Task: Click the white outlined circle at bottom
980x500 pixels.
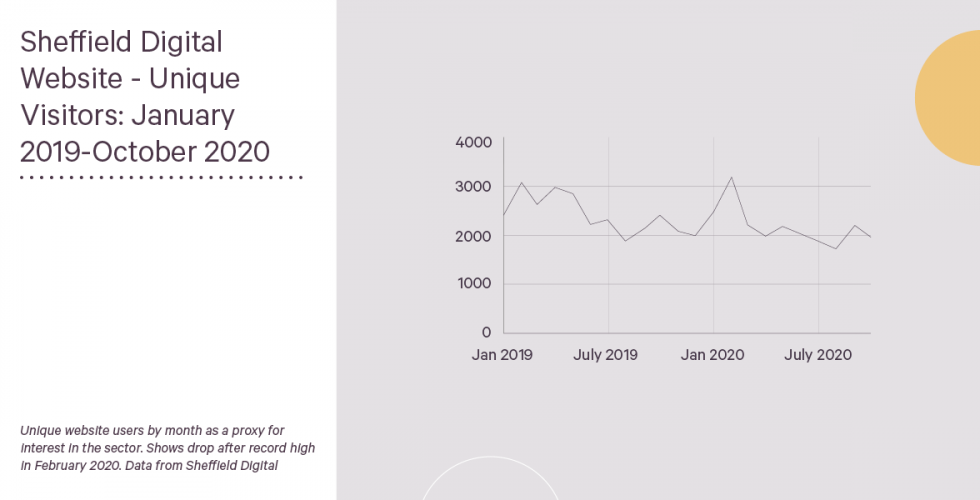Action: (x=491, y=478)
